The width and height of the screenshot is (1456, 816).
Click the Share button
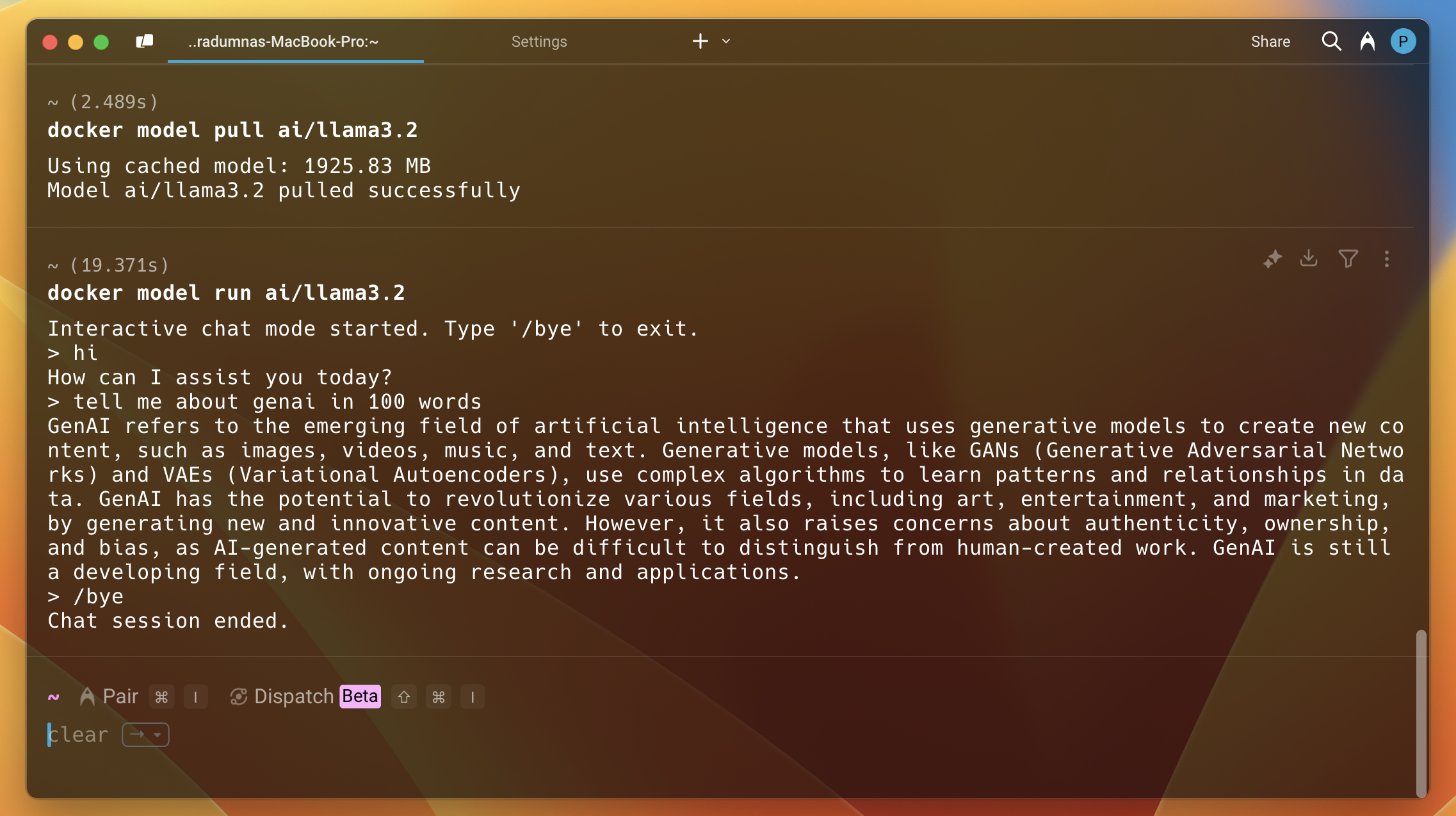click(x=1270, y=42)
